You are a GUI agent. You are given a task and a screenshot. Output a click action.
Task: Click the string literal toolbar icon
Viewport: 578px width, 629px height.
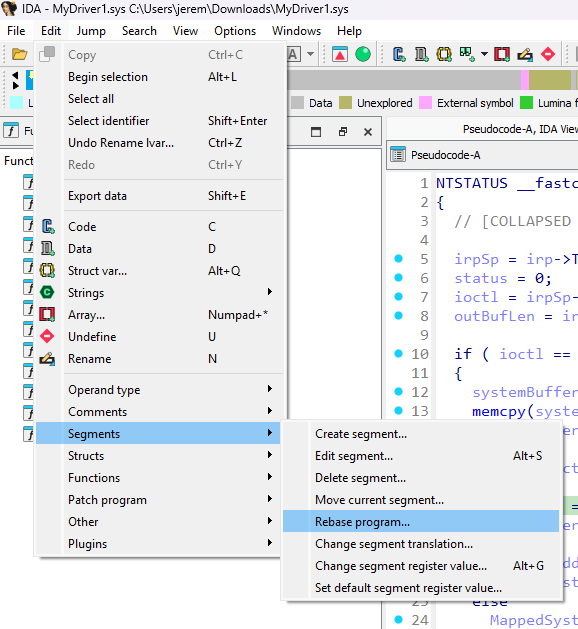(x=467, y=54)
